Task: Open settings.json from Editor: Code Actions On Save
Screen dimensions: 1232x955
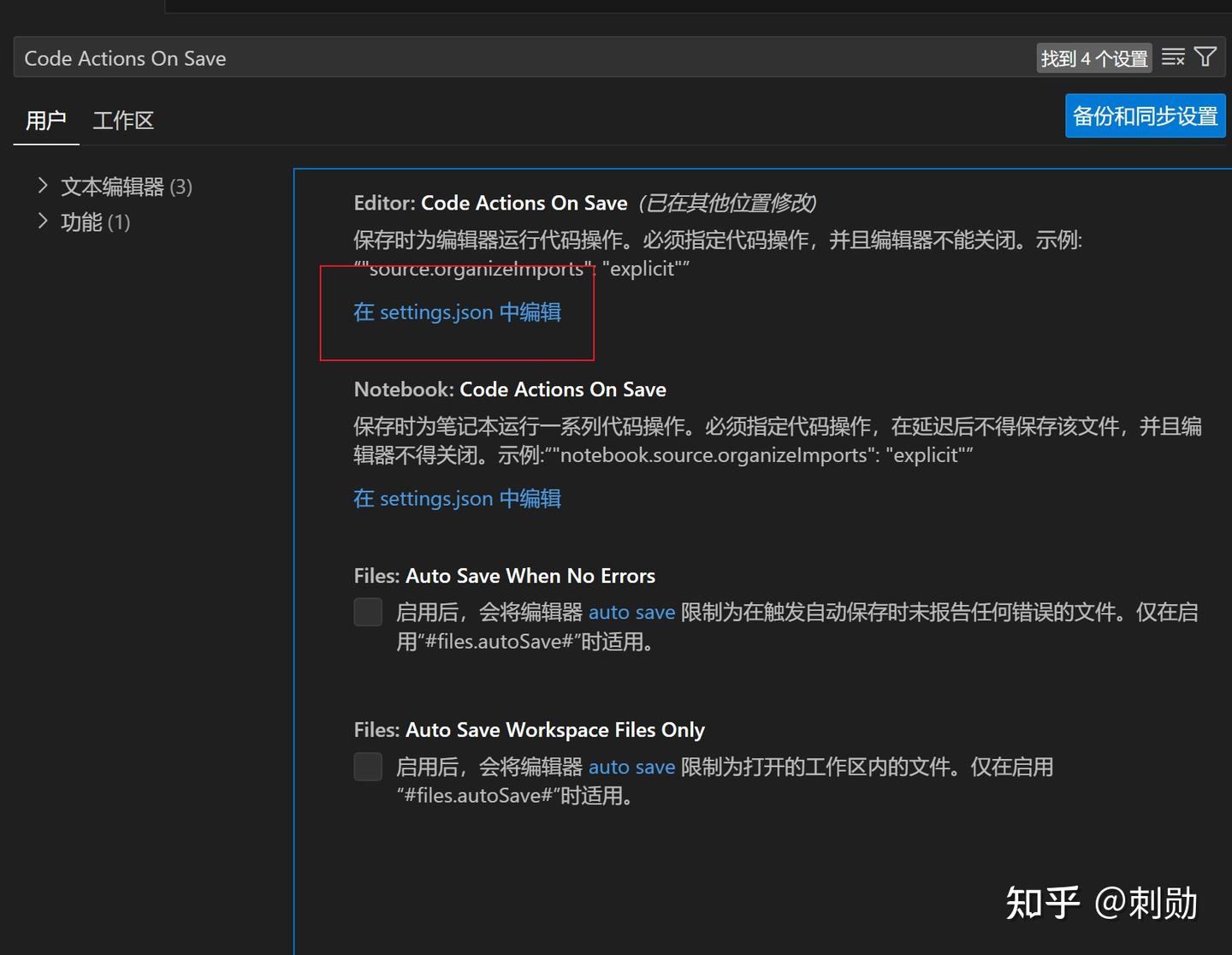Action: 457,311
